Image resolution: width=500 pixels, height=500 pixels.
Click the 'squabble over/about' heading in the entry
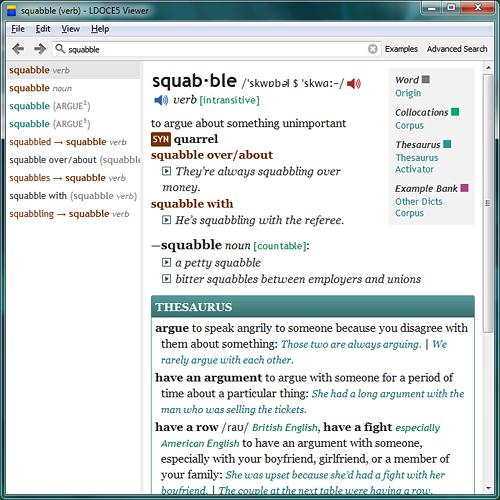[x=212, y=155]
